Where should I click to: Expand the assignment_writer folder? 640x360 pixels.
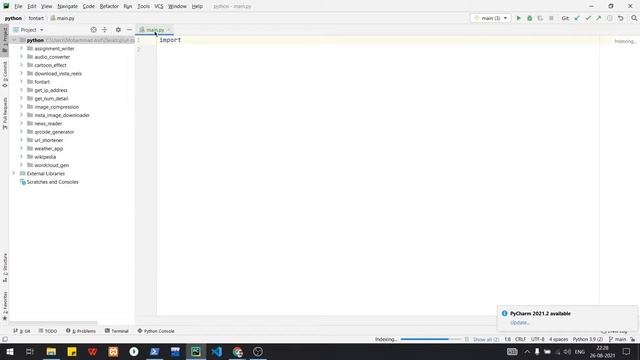pyautogui.click(x=21, y=48)
